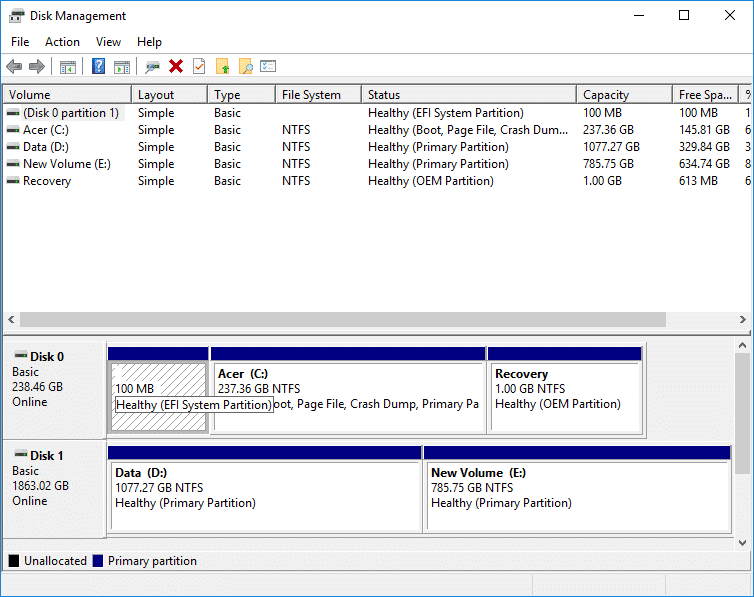Open the View menu
This screenshot has width=754, height=597.
point(108,42)
